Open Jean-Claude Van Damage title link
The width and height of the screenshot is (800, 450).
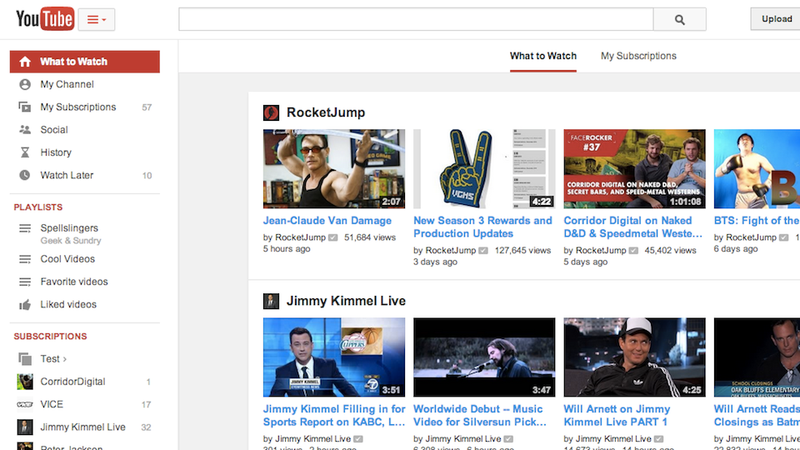(x=327, y=220)
